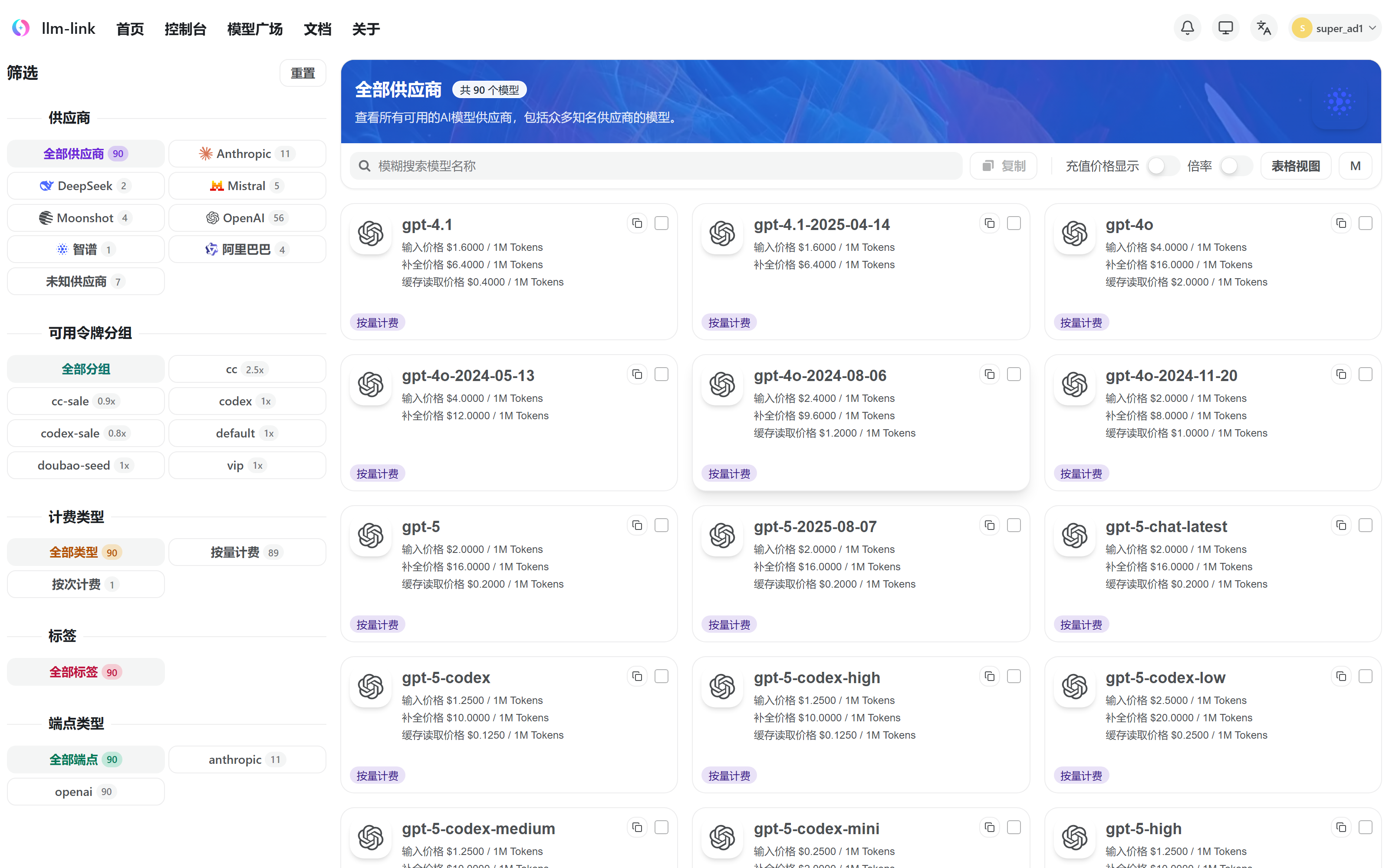Select the gpt-4.1 checkbox
Screen dimensions: 1389x868
tap(661, 224)
